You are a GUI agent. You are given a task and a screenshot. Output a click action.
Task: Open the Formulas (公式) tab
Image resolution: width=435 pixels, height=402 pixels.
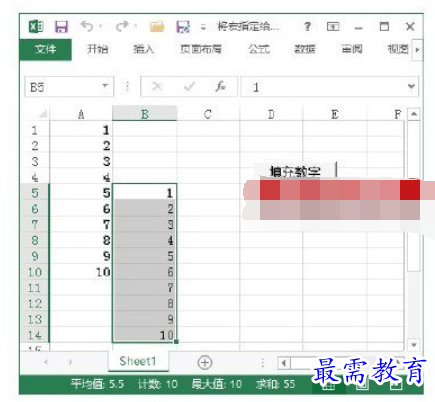(259, 49)
